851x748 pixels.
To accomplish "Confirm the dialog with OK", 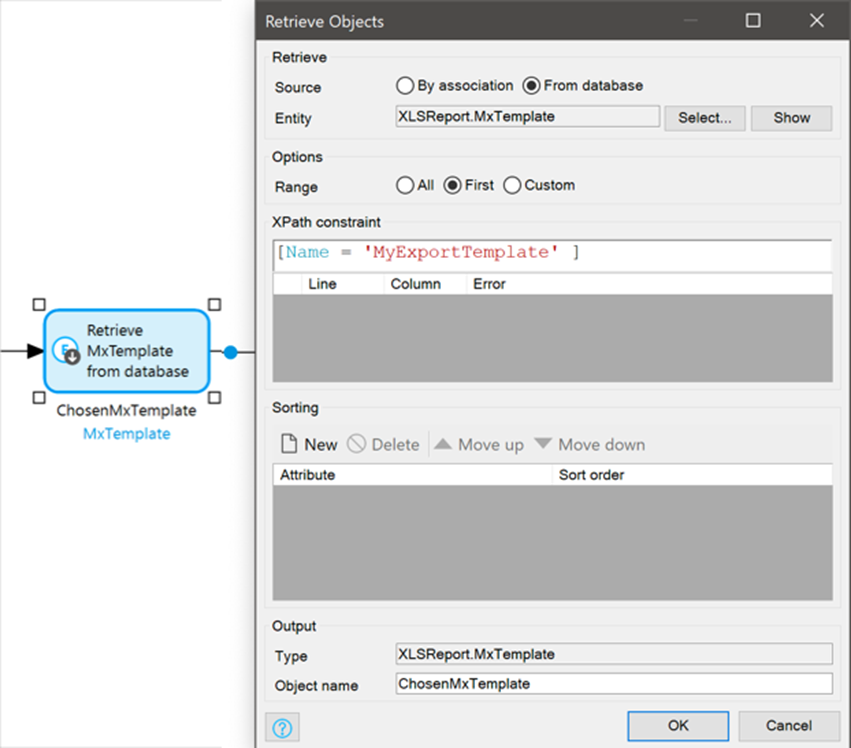I will [677, 726].
